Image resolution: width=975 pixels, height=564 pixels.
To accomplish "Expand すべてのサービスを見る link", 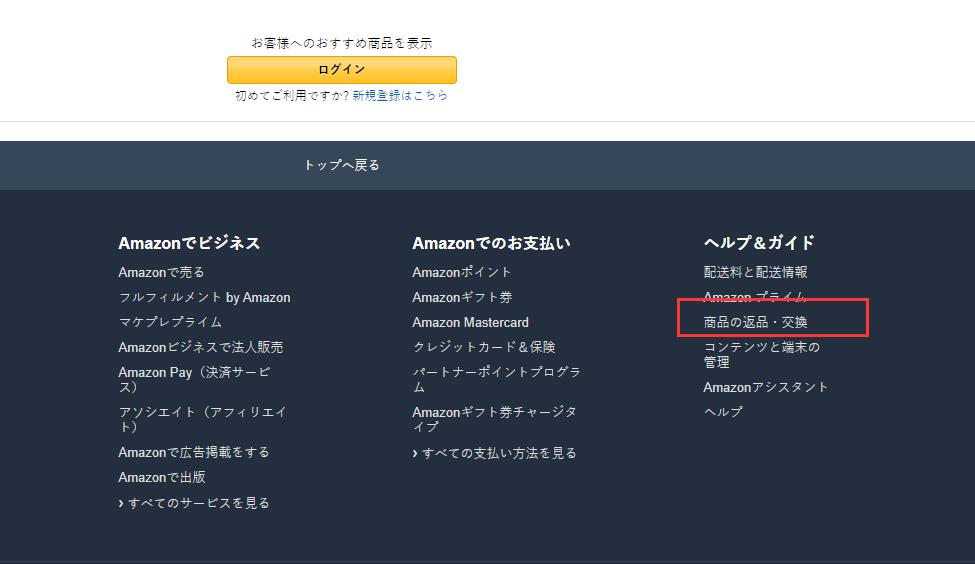I will click(x=194, y=502).
